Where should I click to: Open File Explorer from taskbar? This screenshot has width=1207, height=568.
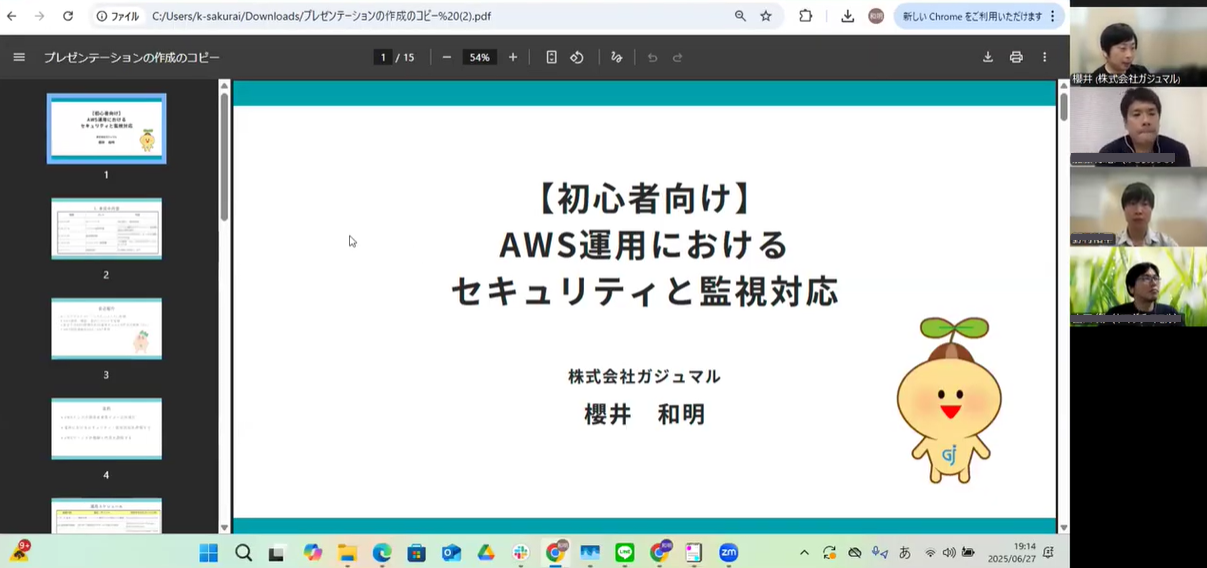pos(347,553)
